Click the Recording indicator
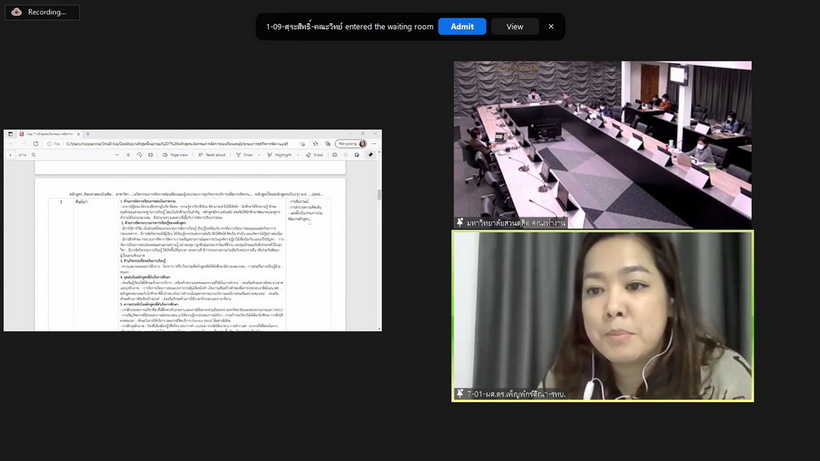Image resolution: width=820 pixels, height=461 pixels. pos(42,12)
